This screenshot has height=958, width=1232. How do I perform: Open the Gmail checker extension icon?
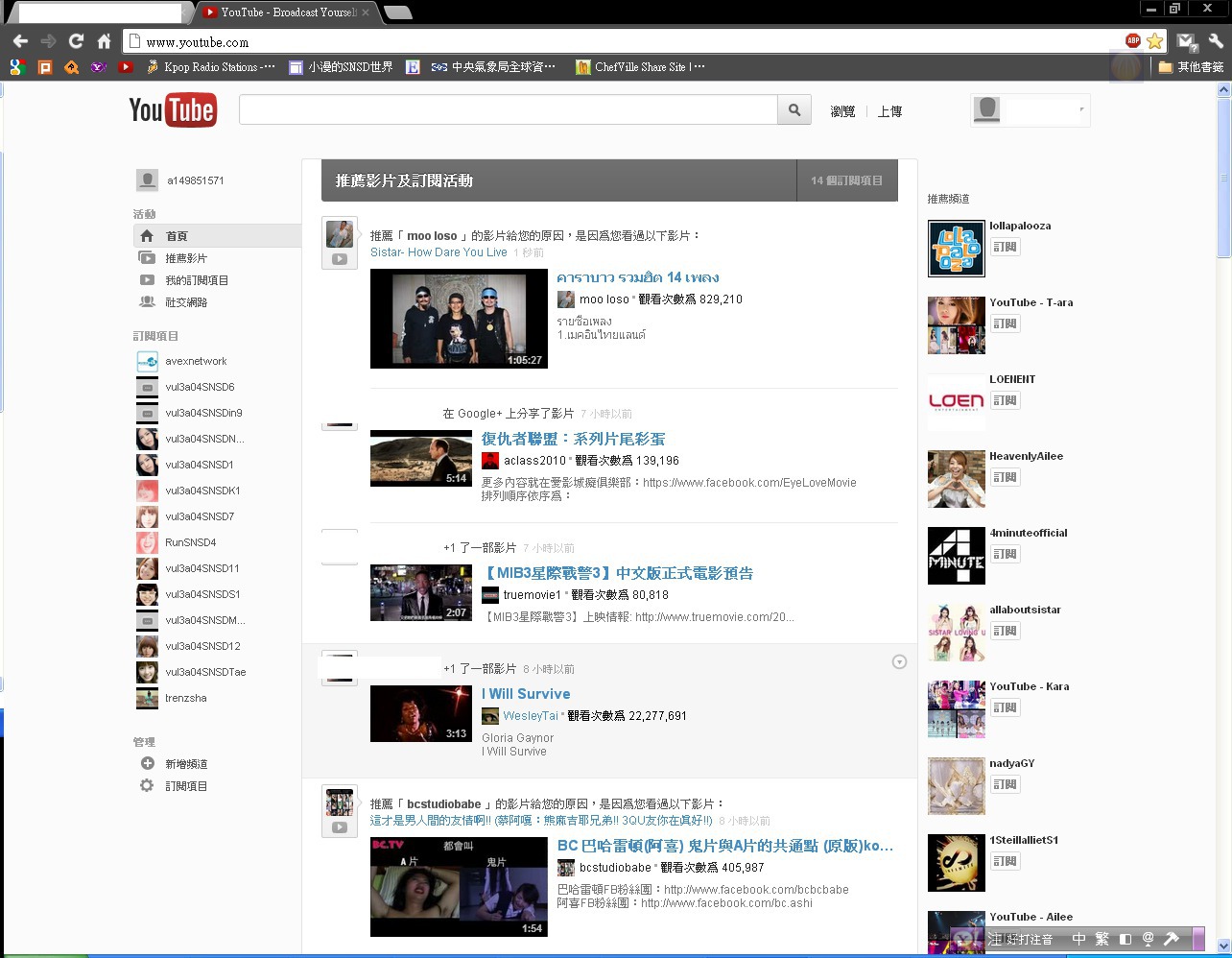[1187, 41]
